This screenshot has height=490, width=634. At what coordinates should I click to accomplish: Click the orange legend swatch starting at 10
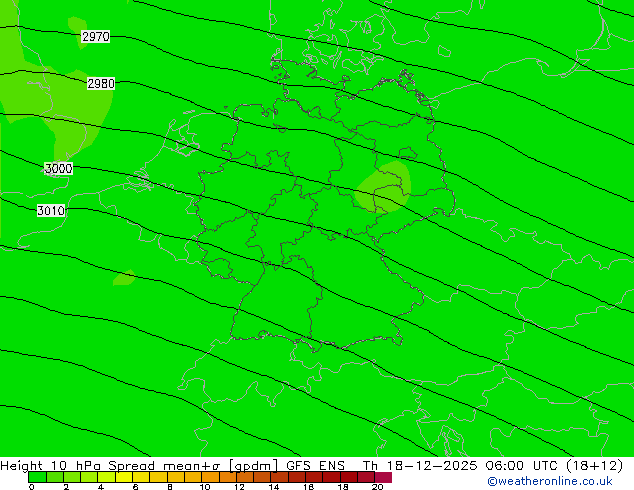[210, 477]
